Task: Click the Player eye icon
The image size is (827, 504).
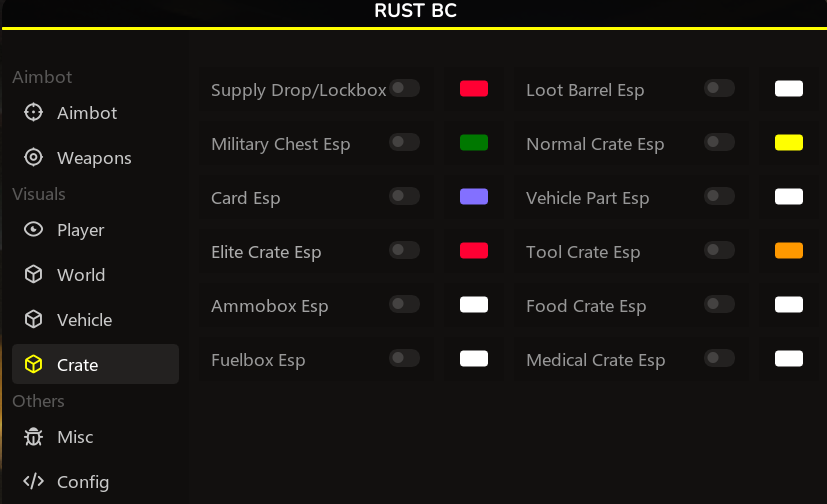Action: pos(34,229)
